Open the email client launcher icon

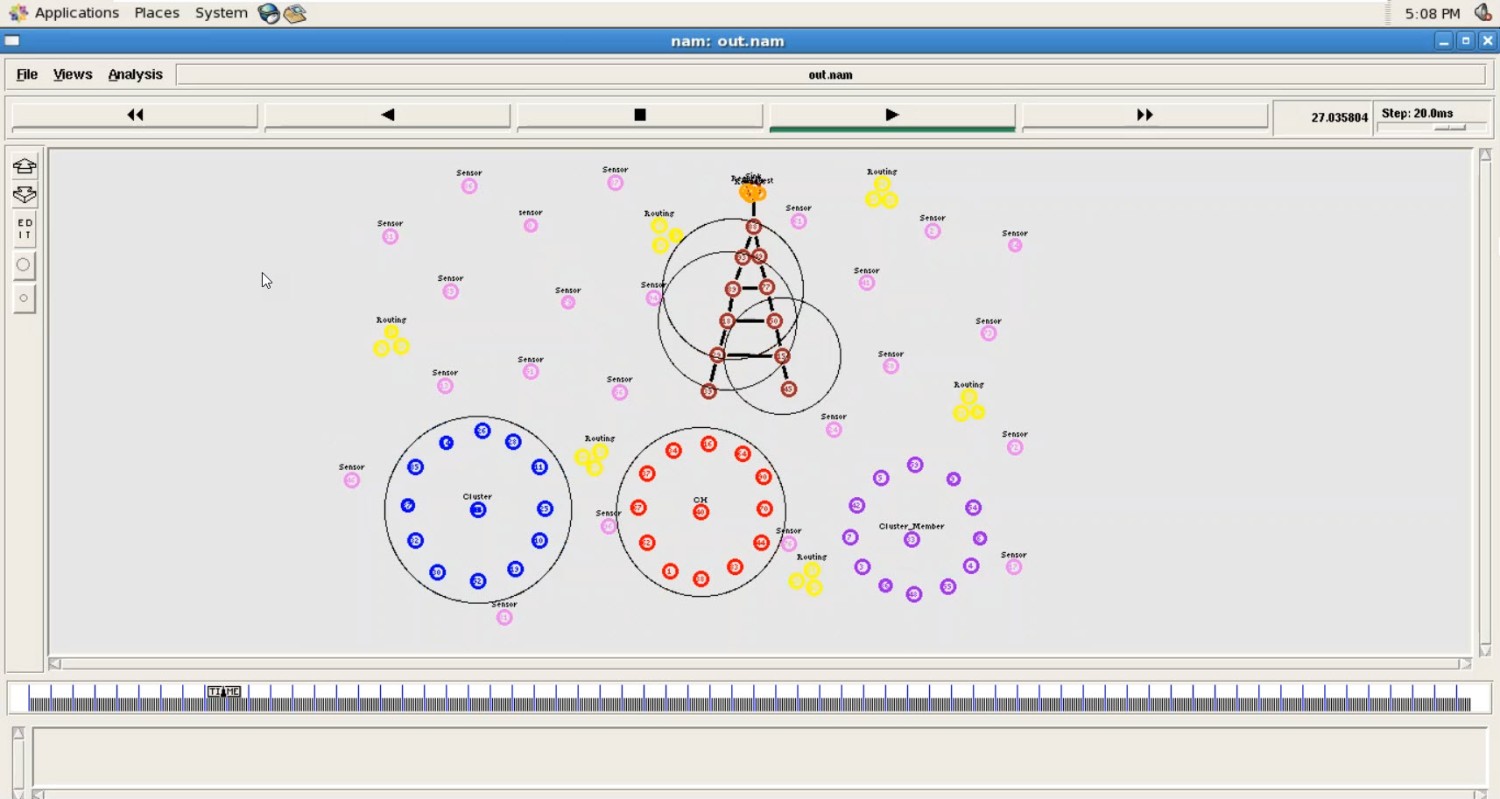294,13
